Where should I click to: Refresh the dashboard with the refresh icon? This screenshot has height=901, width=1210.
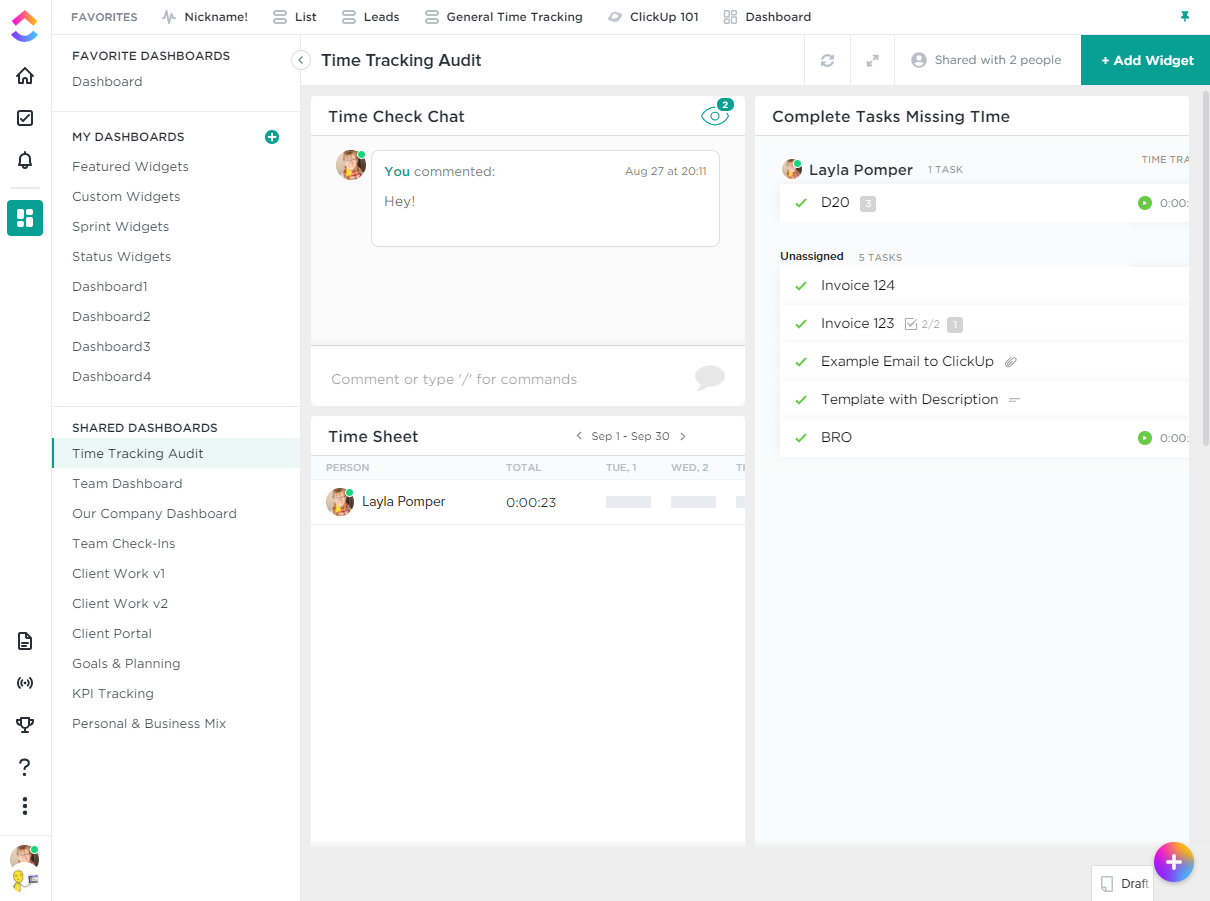pyautogui.click(x=827, y=60)
